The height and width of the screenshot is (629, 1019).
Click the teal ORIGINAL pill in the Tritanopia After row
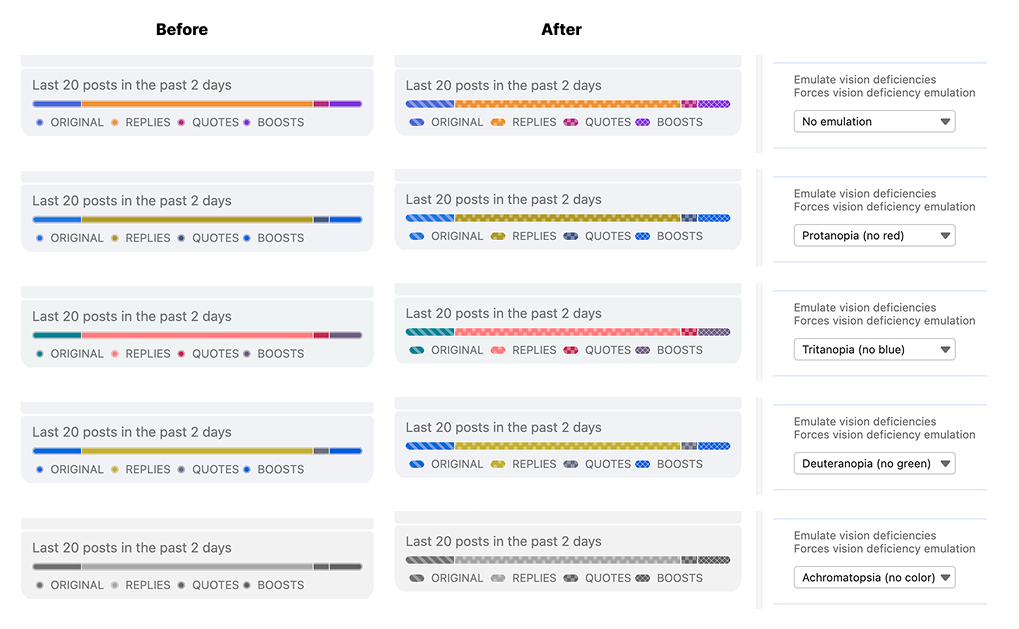416,350
